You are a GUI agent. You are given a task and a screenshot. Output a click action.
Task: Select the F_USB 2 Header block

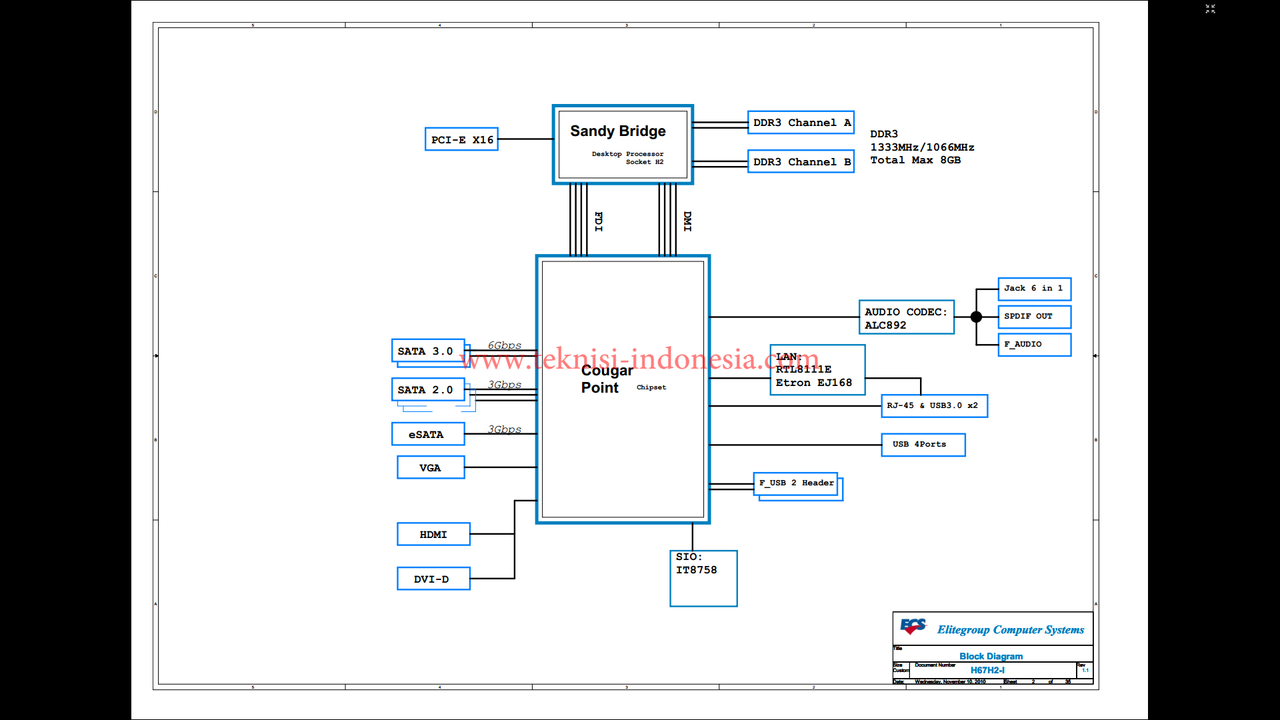(x=796, y=483)
